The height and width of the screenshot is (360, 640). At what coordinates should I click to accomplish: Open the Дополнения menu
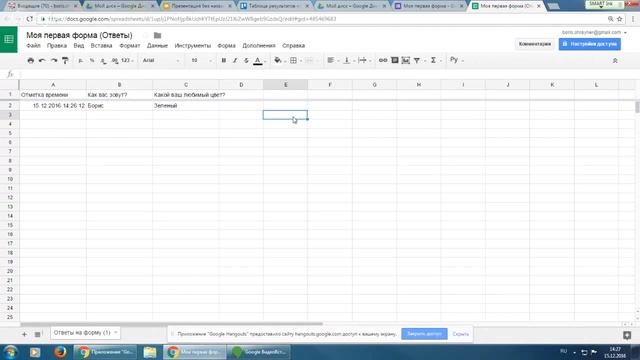(x=259, y=46)
